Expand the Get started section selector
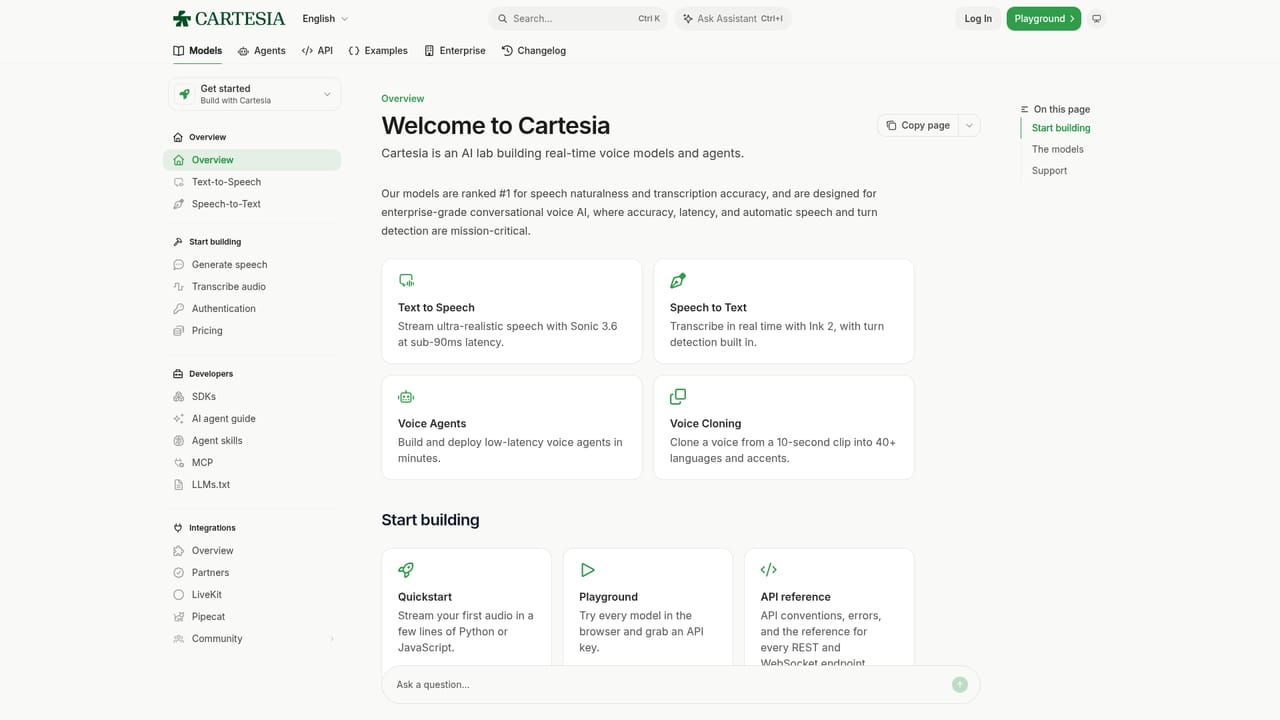This screenshot has height=720, width=1280. pos(255,94)
